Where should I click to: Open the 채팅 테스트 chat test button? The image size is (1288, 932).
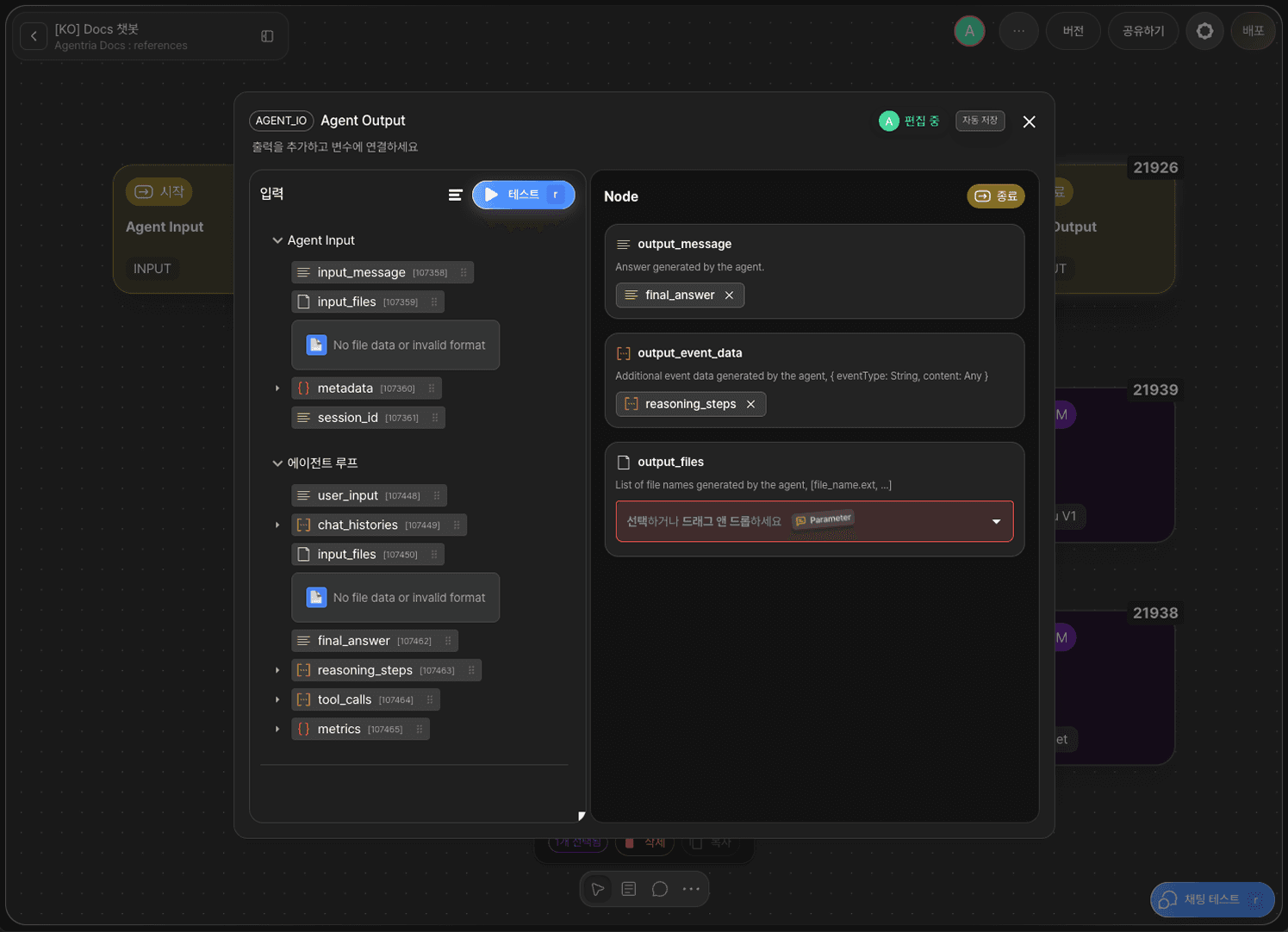pos(1212,900)
